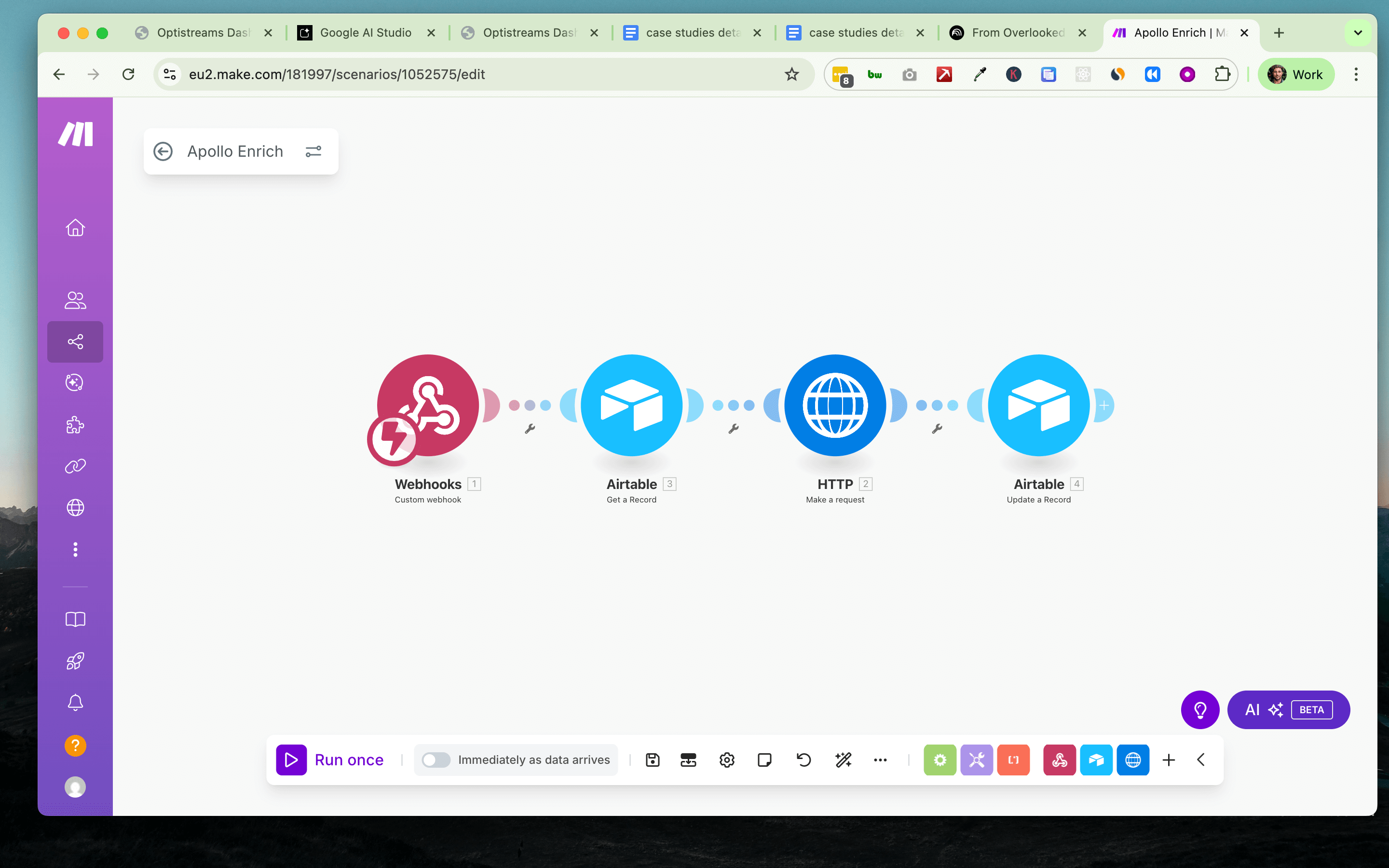Open a new browser tab
The height and width of the screenshot is (868, 1389).
(x=1278, y=33)
